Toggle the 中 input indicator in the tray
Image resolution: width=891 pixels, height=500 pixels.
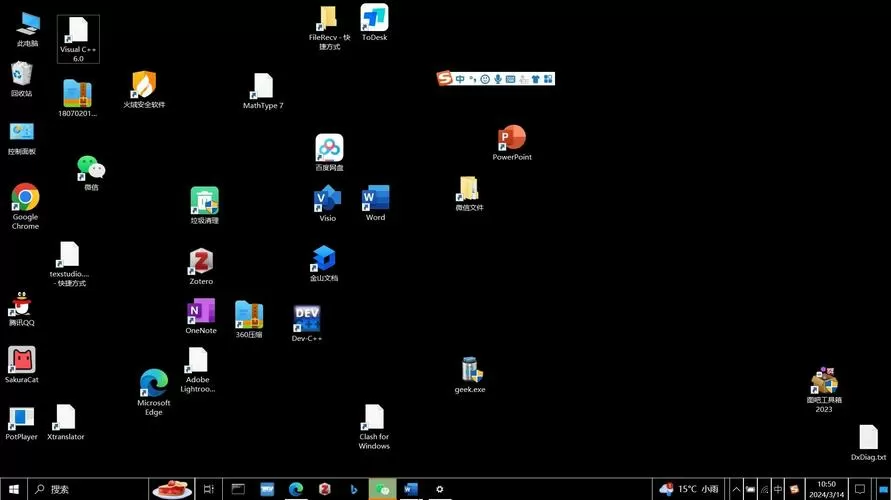coord(778,489)
